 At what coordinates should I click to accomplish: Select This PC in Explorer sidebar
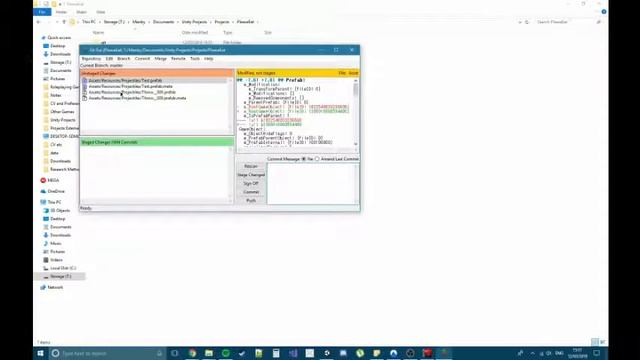[x=54, y=202]
